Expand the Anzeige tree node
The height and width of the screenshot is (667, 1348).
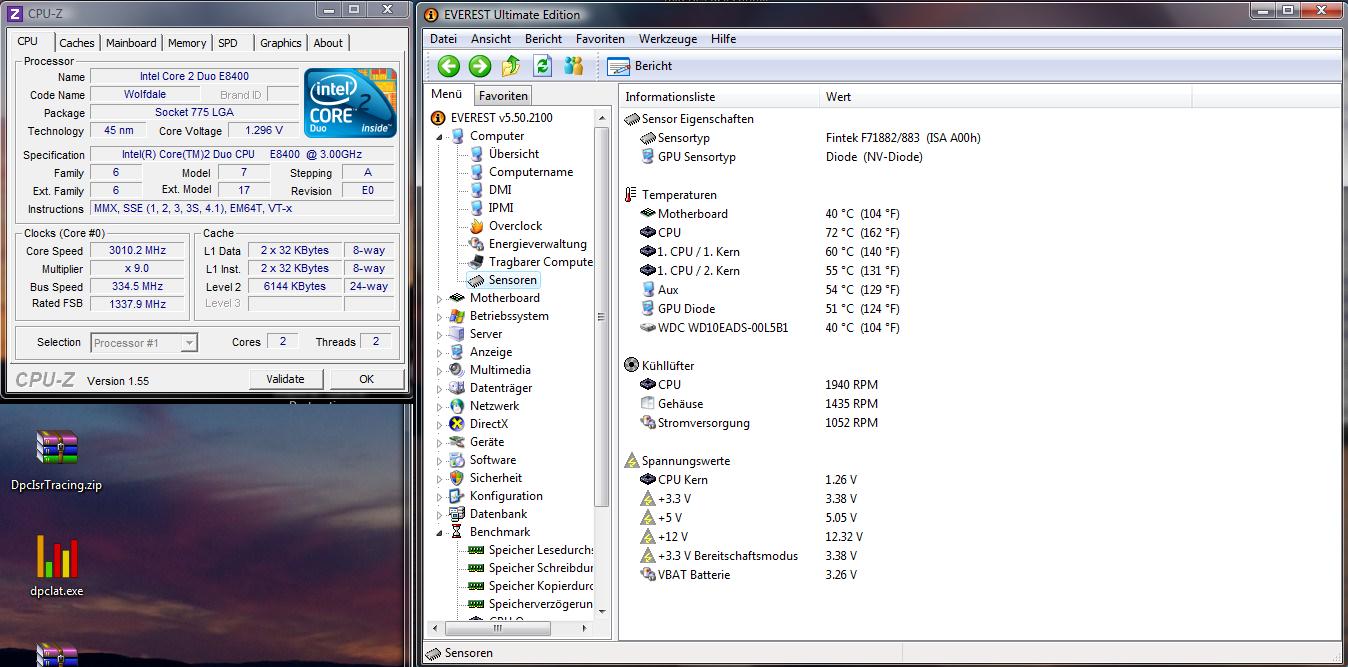point(439,352)
